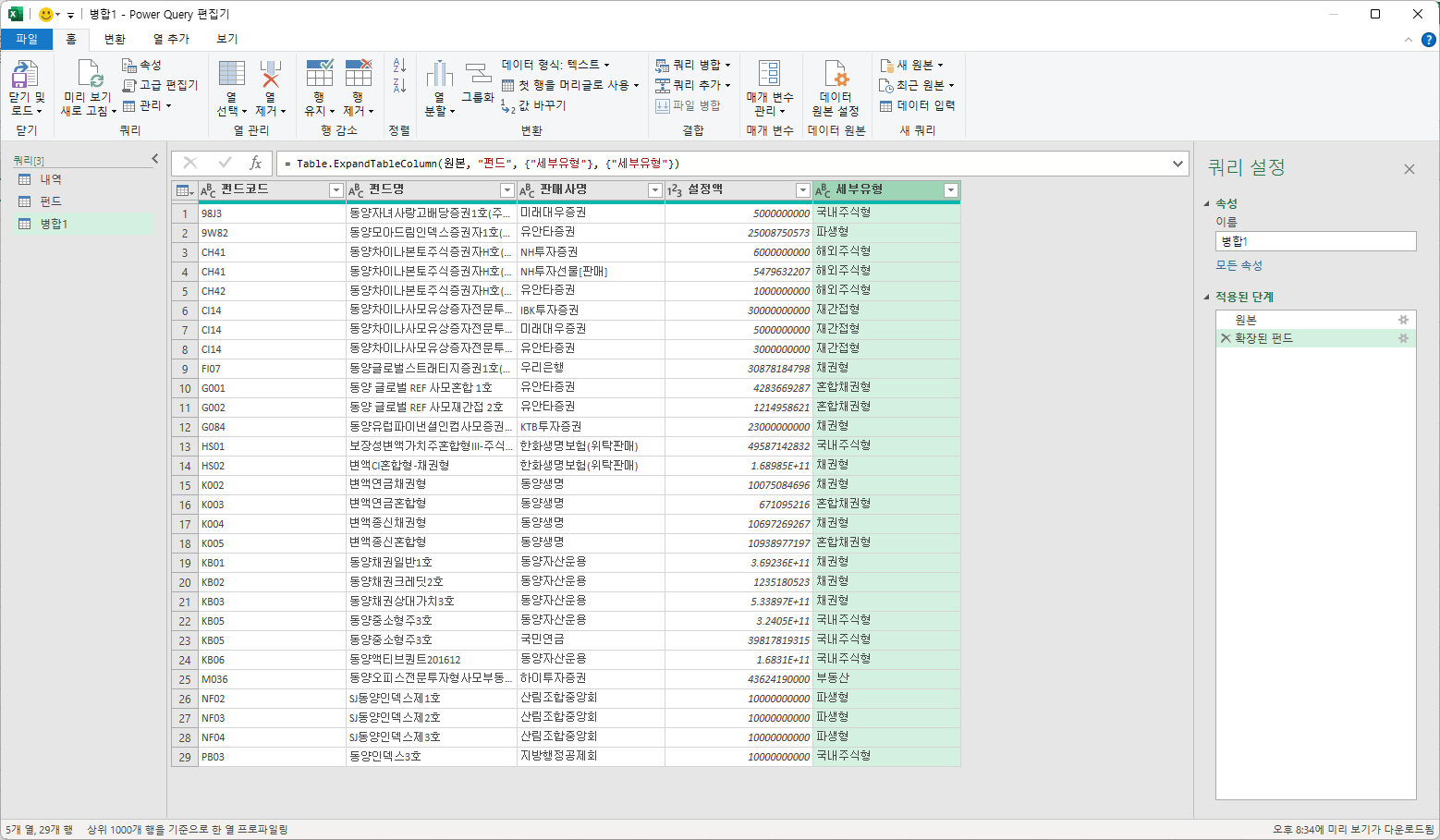Click the Close & Load (닫기 및 로드) icon
The image size is (1440, 840).
25,75
